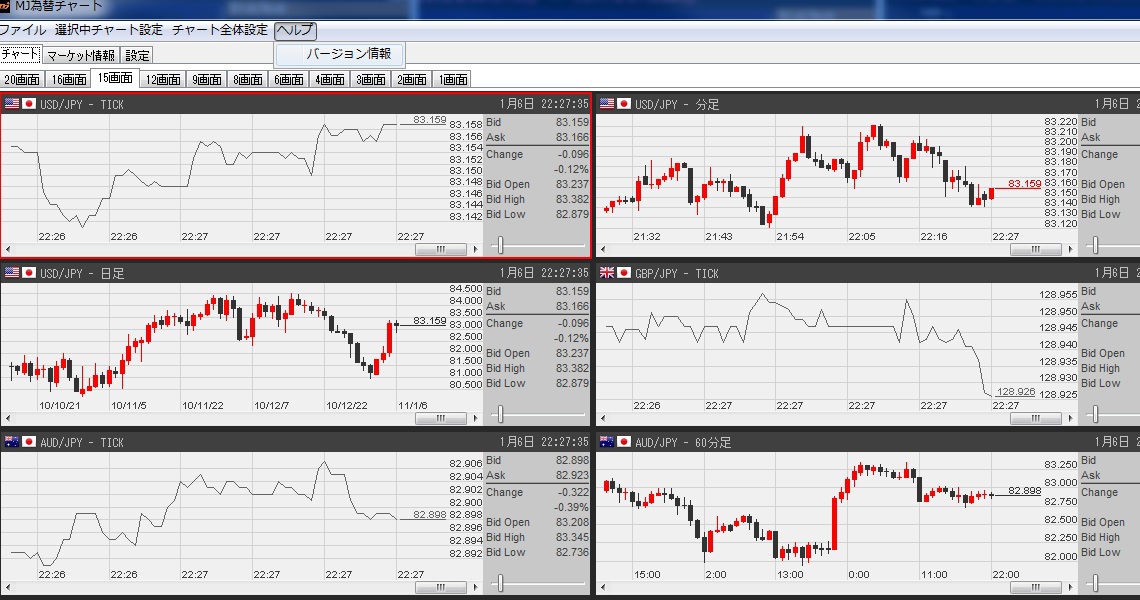Open the 選択中チャート設定 menu

(109, 31)
